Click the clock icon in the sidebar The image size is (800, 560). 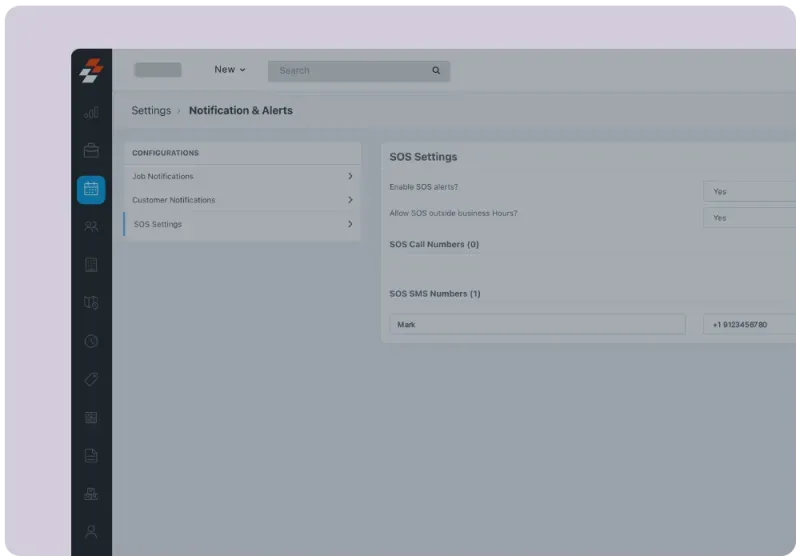tap(91, 341)
